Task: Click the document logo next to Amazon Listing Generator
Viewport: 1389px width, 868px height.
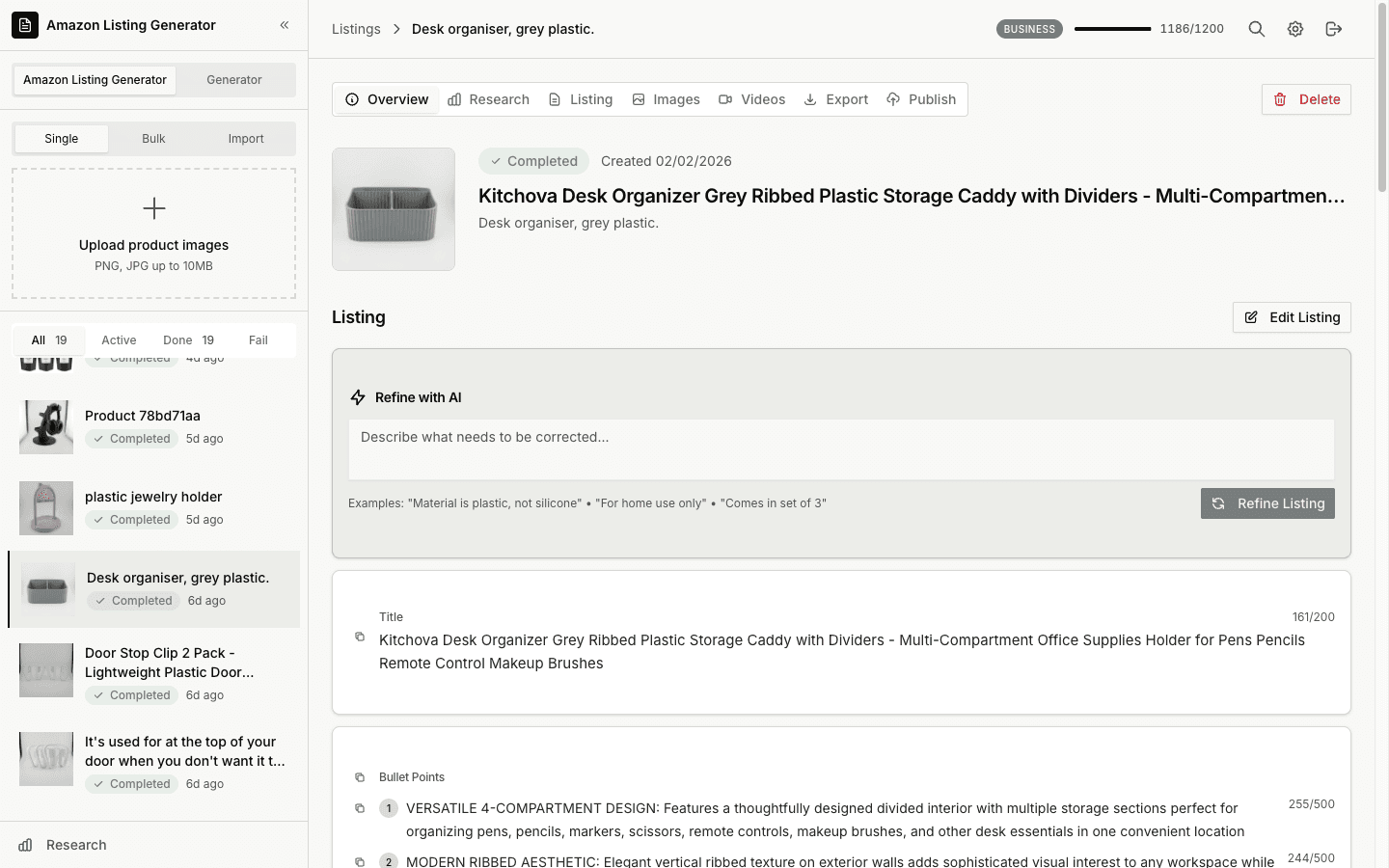Action: [x=24, y=24]
